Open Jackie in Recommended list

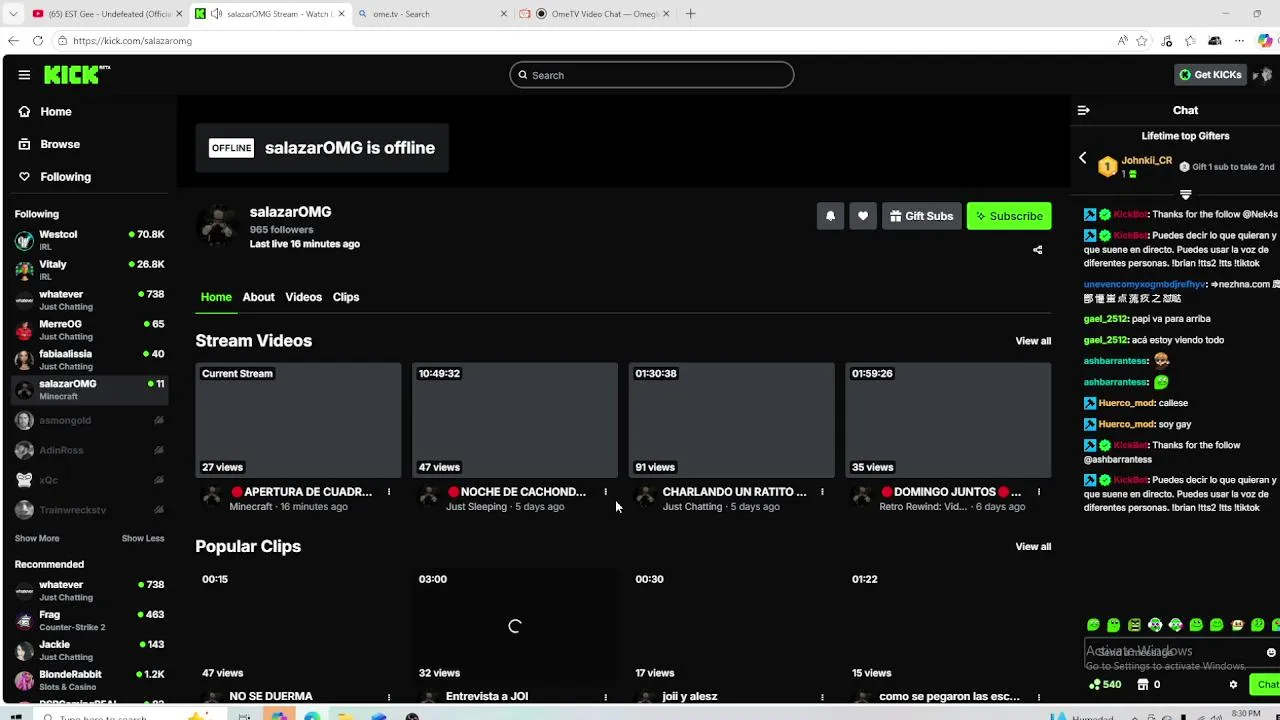90,650
